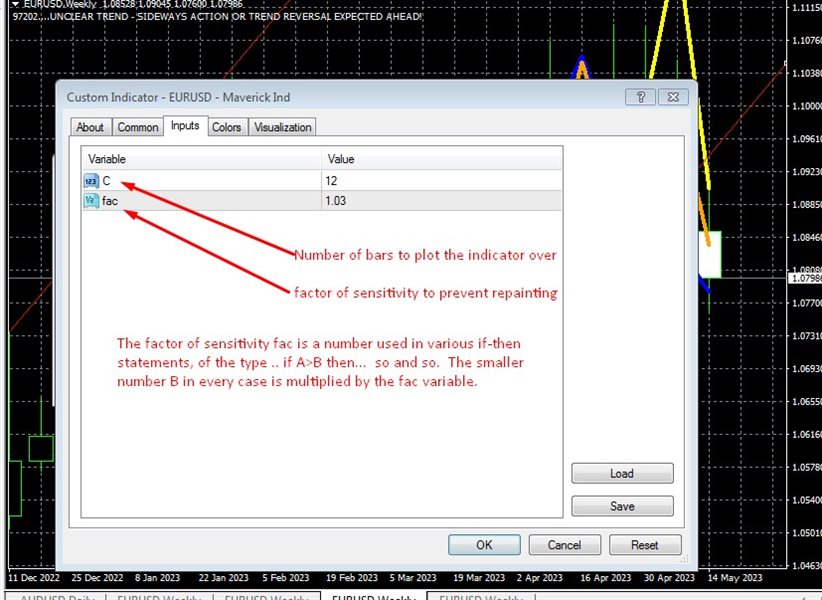Click the dialog title 'Custom Indicator - EURUSD - Maverick Ind'
The image size is (822, 600).
[x=178, y=97]
